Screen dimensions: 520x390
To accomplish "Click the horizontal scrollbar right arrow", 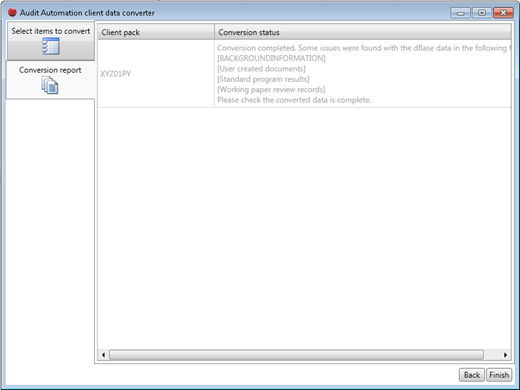I will [505, 355].
